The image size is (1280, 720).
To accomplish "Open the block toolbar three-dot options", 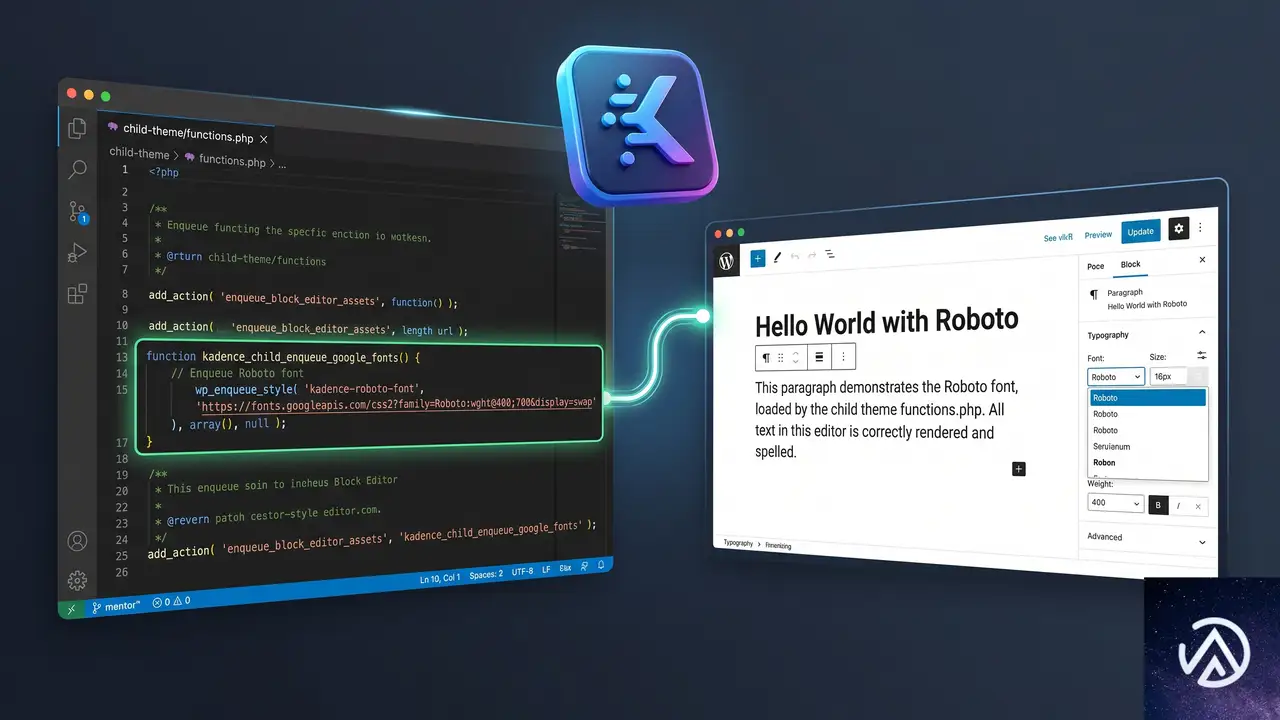I will coord(843,356).
